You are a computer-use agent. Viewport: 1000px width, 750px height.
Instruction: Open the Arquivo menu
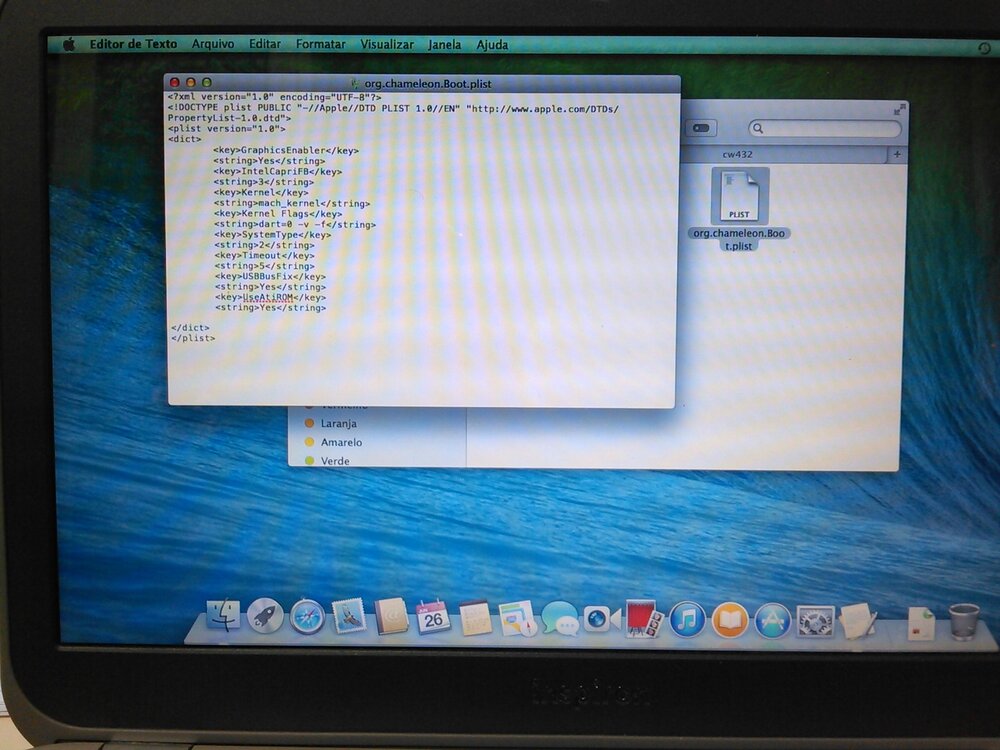[x=213, y=45]
